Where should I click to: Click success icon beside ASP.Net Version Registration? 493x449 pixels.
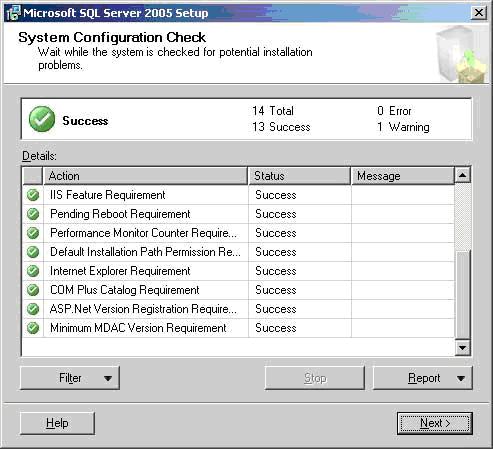(33, 309)
